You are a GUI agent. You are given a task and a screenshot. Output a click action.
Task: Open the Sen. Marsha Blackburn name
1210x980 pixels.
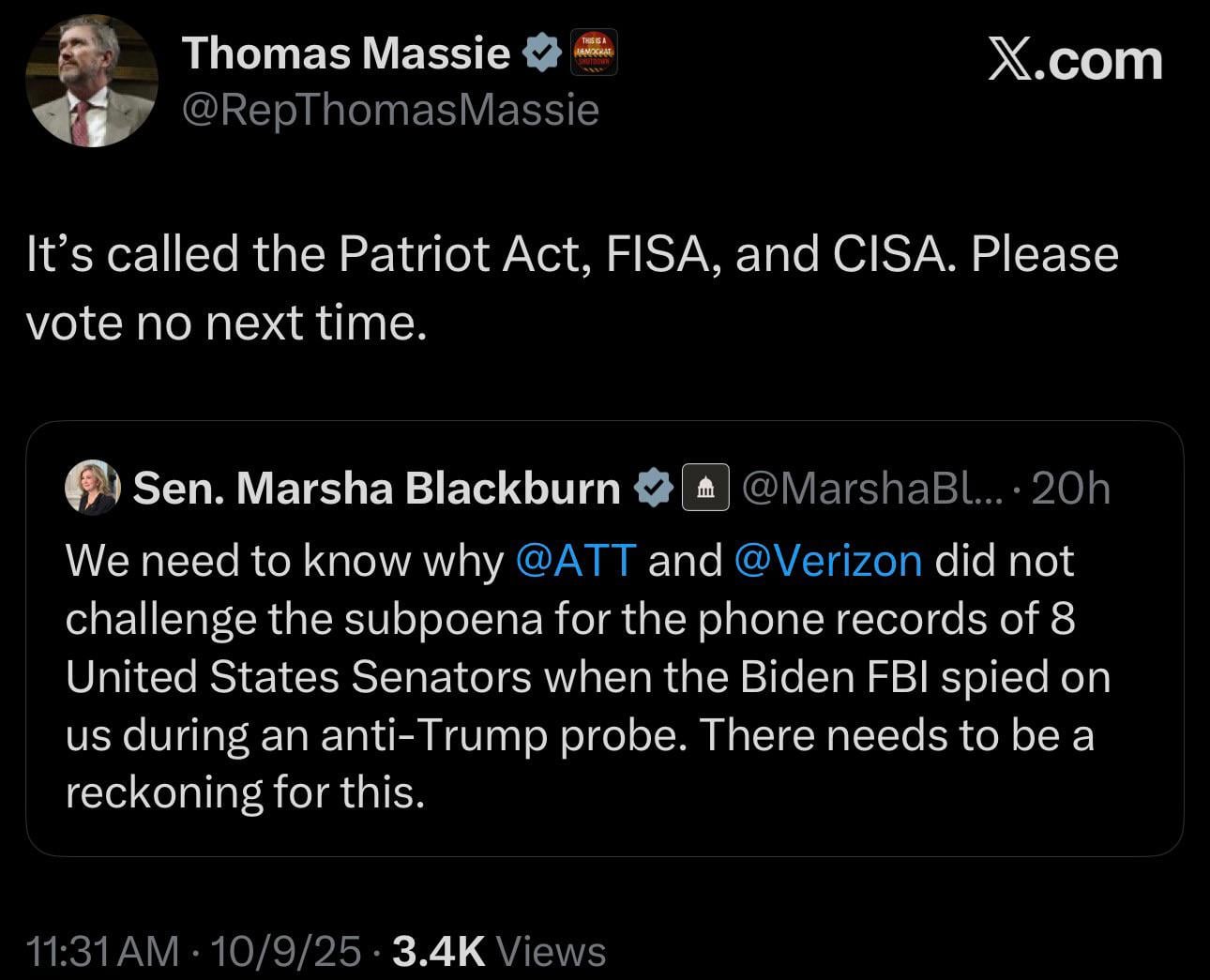point(376,489)
